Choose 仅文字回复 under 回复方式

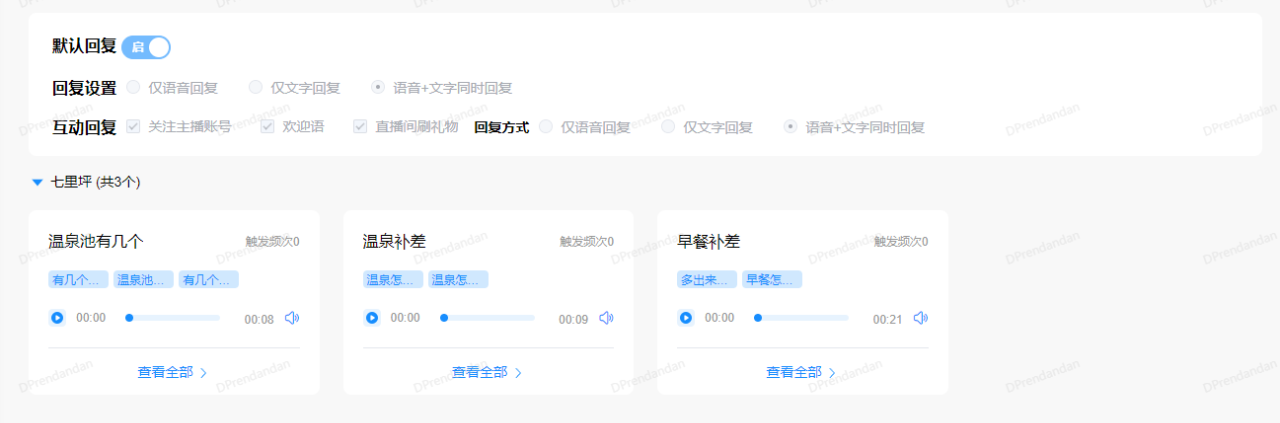[668, 127]
